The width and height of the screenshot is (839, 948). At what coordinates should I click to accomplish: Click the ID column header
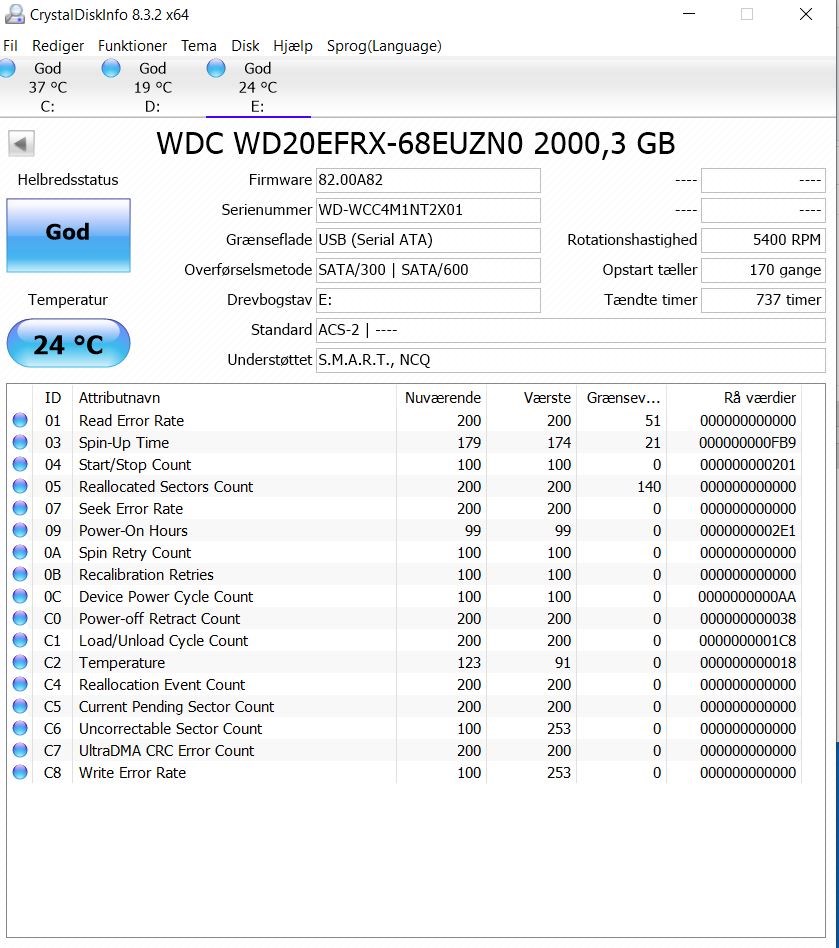(x=53, y=398)
